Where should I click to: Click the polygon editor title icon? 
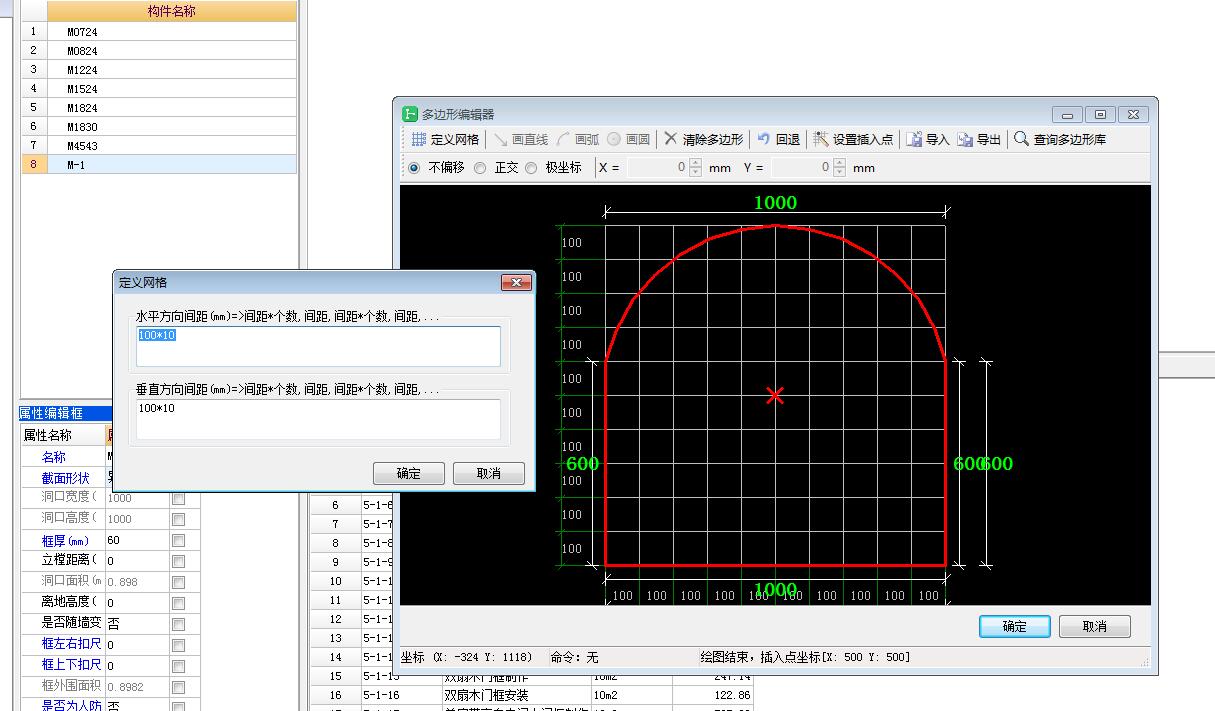click(410, 114)
